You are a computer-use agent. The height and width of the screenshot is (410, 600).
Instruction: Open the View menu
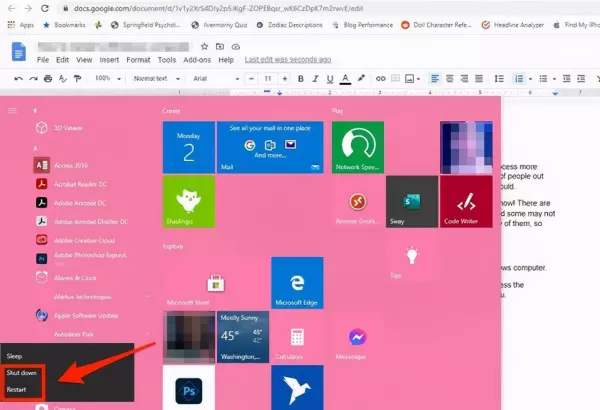pyautogui.click(x=84, y=60)
